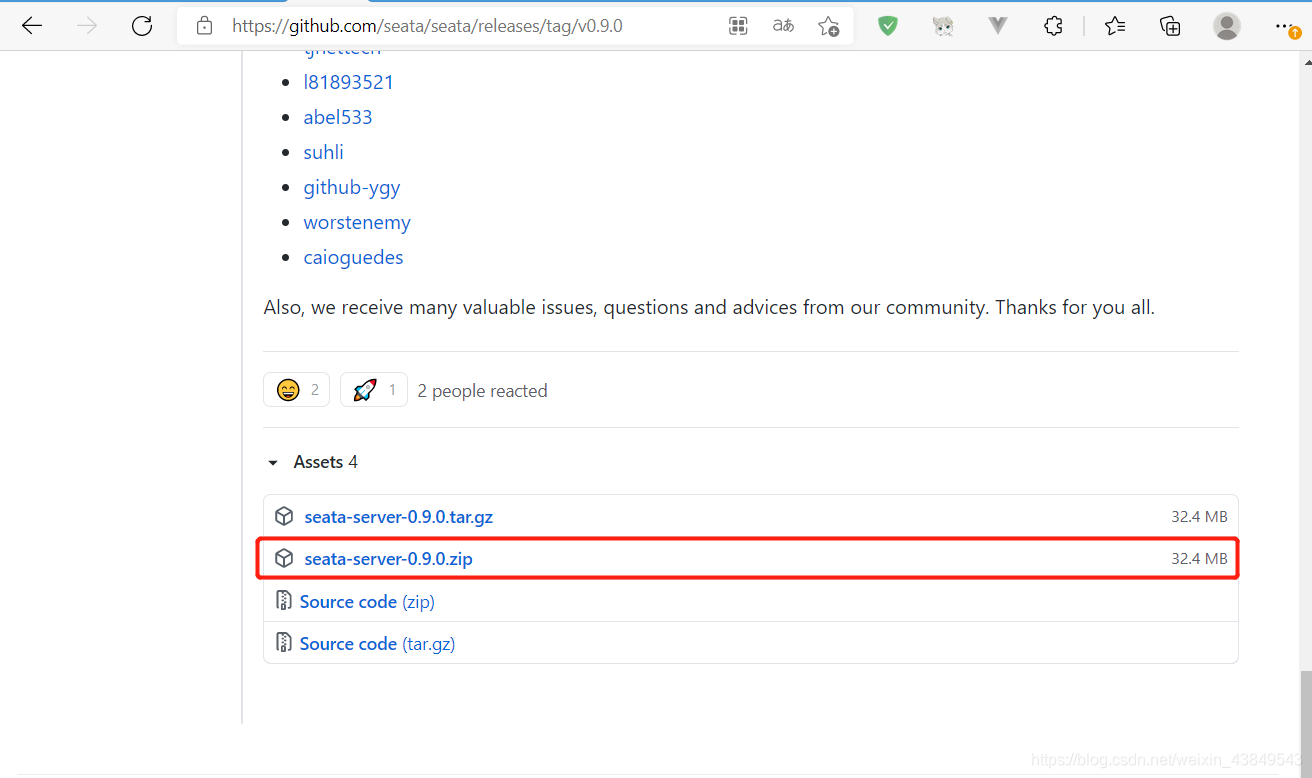Click 32.4 MB size of zip asset
The image size is (1312, 778).
[x=1199, y=559]
